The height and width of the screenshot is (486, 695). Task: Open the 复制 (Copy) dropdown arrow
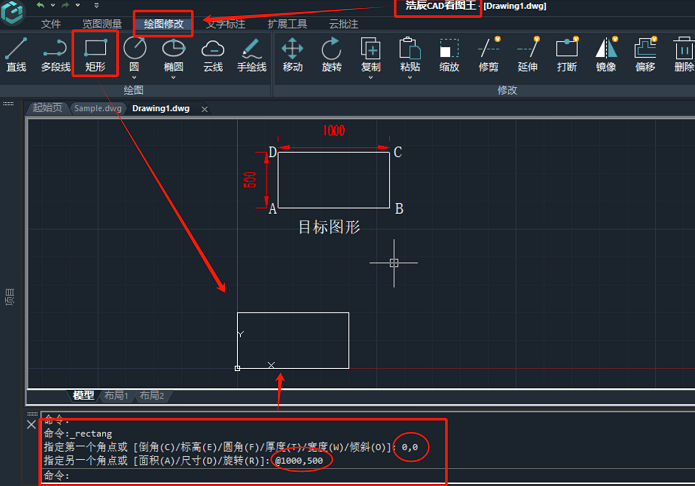click(370, 77)
